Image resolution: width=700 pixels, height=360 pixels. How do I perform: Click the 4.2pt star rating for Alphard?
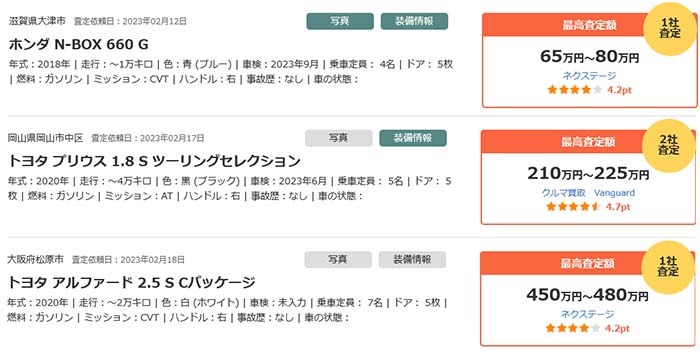click(x=588, y=328)
